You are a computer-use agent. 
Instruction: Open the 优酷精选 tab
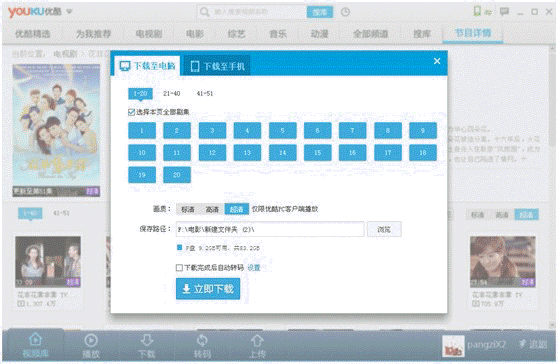click(x=32, y=34)
